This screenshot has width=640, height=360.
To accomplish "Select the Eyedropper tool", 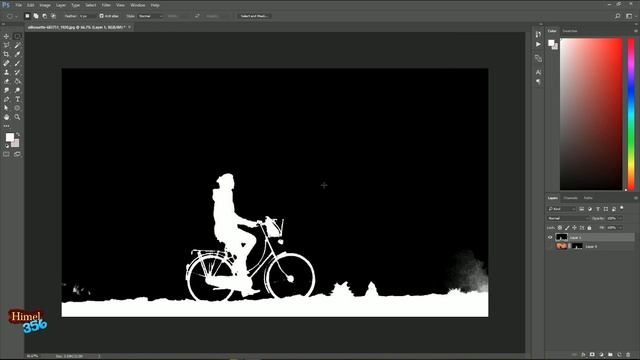I will (x=17, y=54).
